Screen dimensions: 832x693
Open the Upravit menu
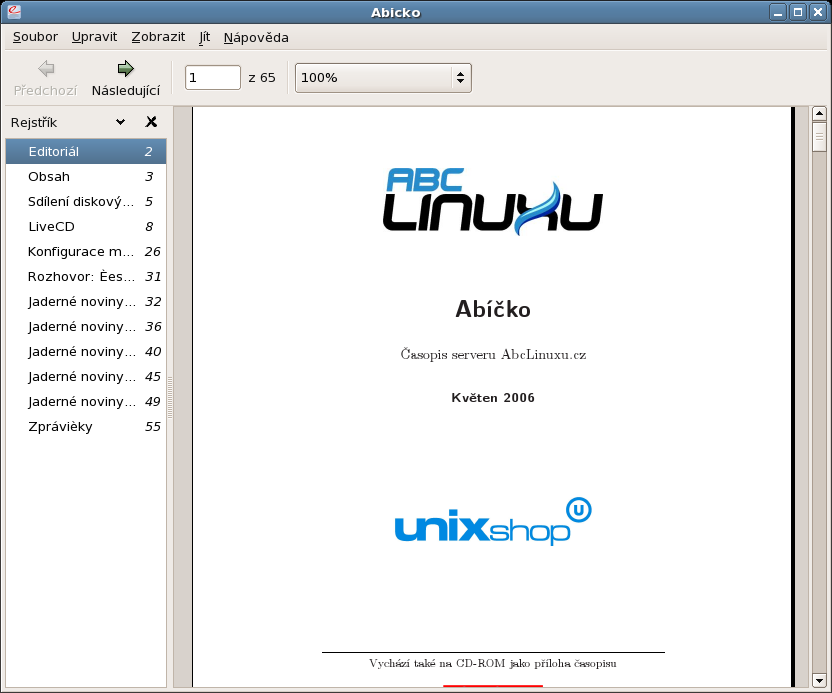point(94,37)
